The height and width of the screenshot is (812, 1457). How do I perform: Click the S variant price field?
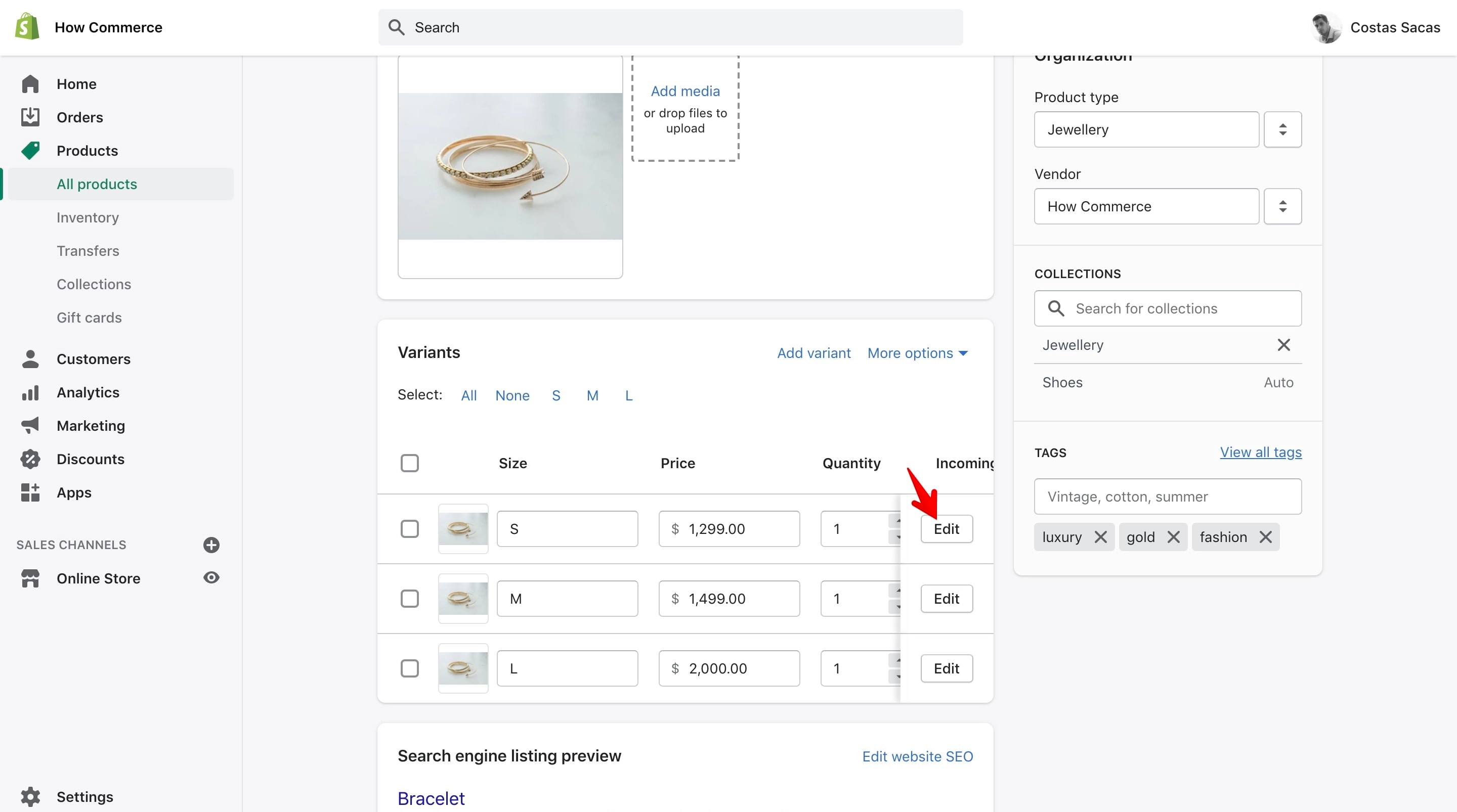click(x=728, y=529)
